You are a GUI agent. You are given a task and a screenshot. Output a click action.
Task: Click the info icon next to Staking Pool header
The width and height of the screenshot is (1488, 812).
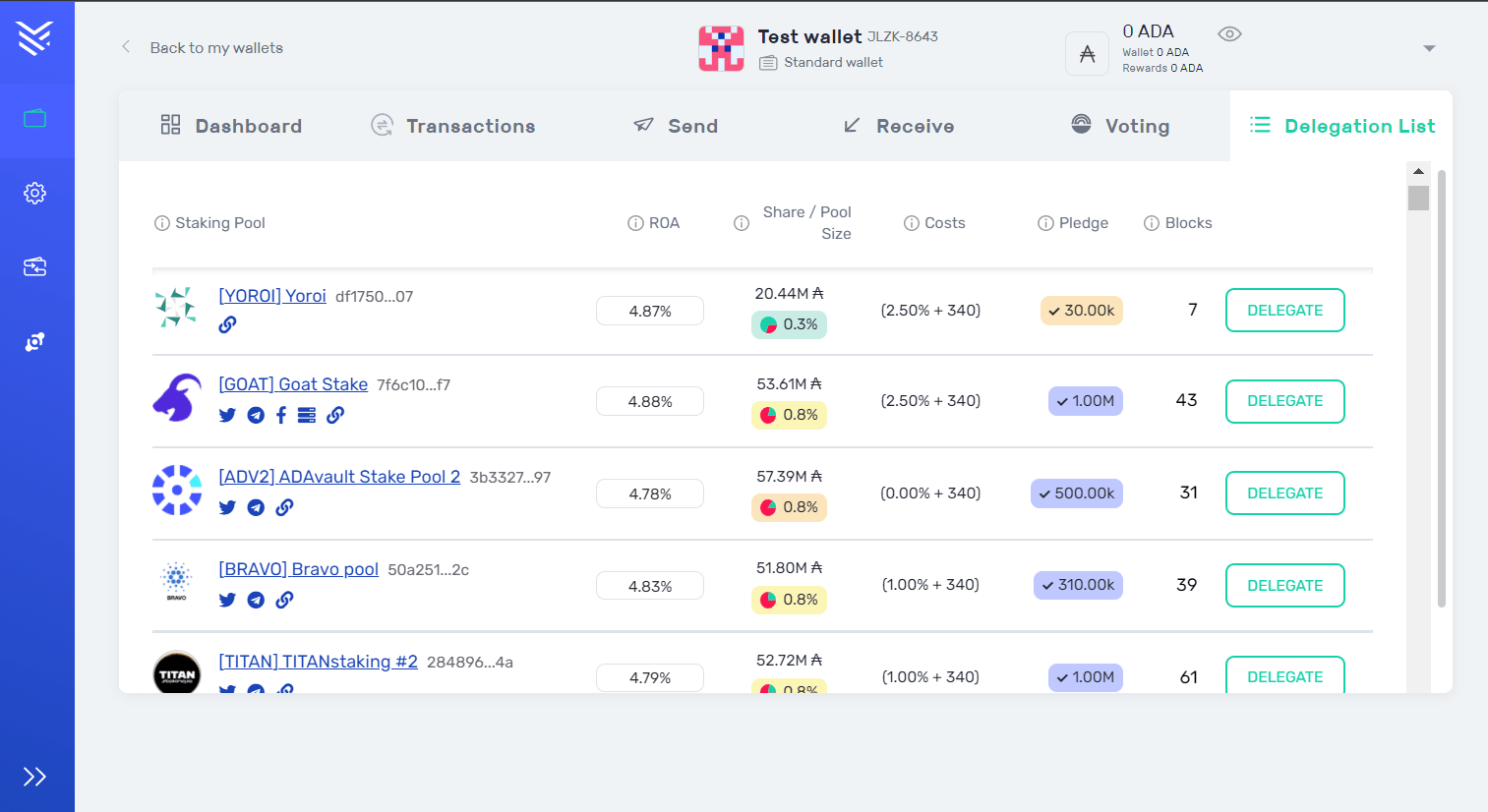(162, 223)
